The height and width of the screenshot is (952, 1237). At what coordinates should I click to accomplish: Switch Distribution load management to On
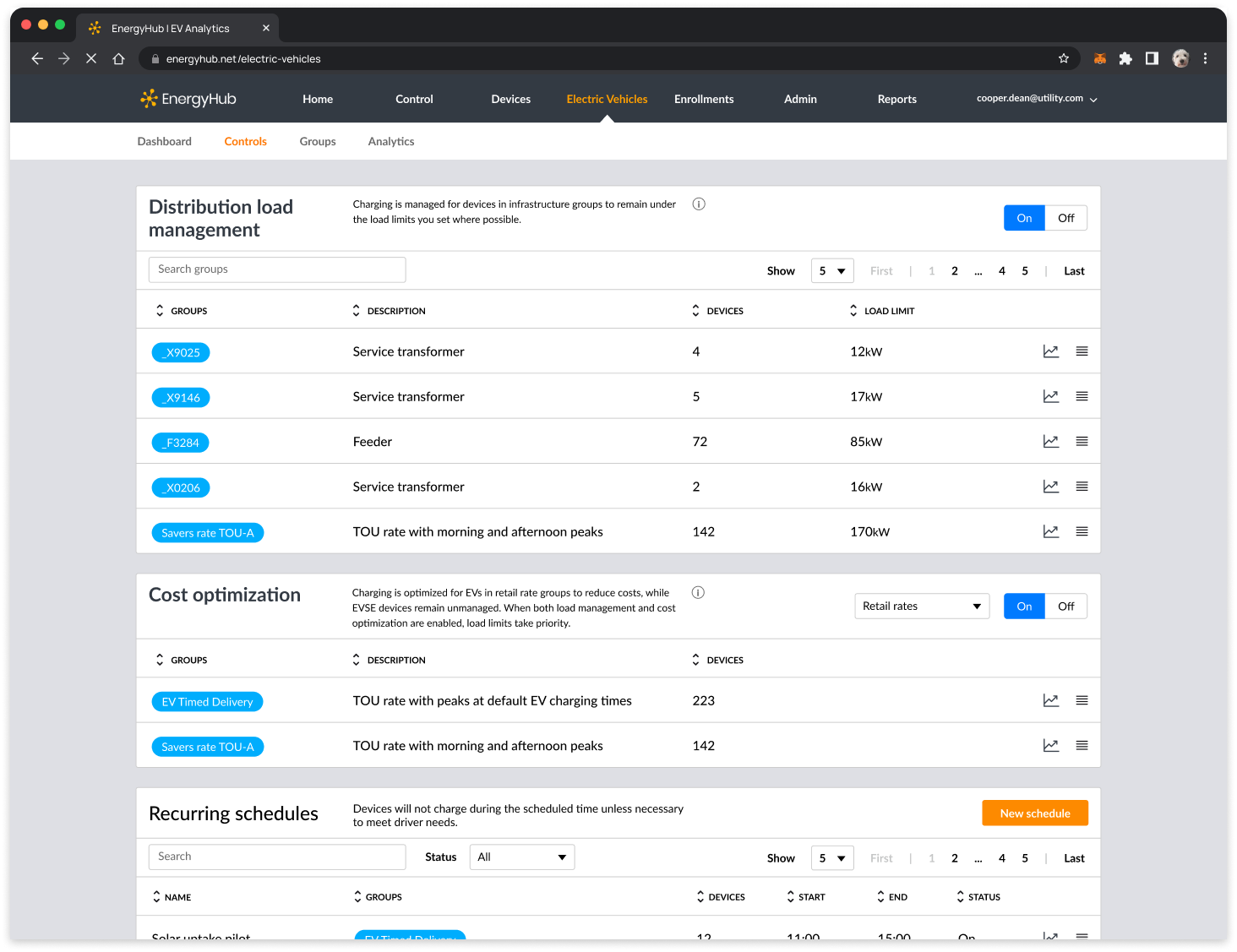(x=1024, y=218)
